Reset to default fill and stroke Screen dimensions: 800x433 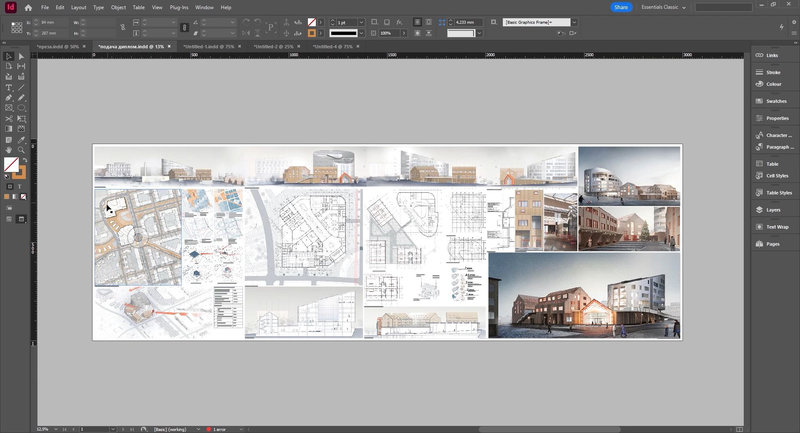click(7, 176)
